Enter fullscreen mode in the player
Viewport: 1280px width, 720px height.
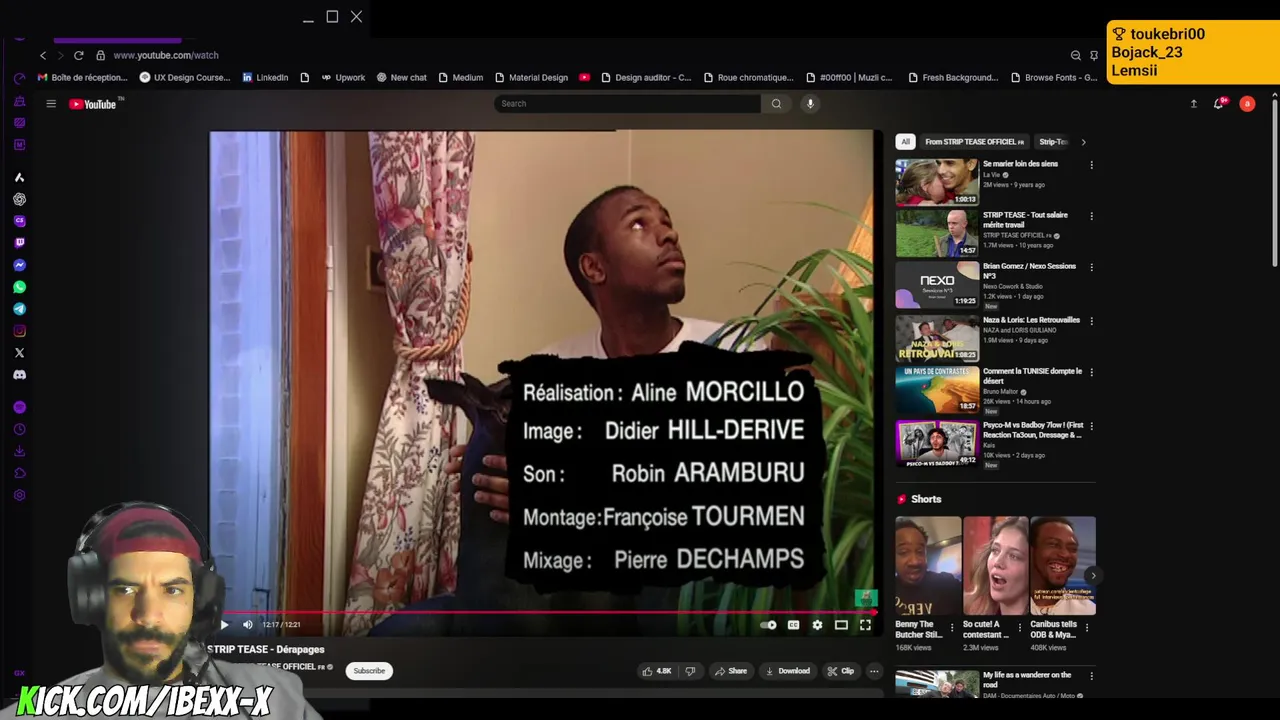pyautogui.click(x=865, y=625)
